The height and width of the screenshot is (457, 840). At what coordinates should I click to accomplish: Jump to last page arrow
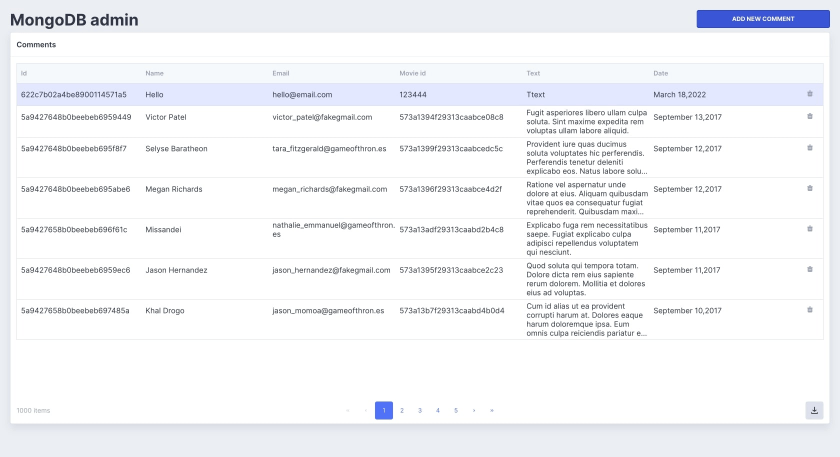(x=492, y=410)
